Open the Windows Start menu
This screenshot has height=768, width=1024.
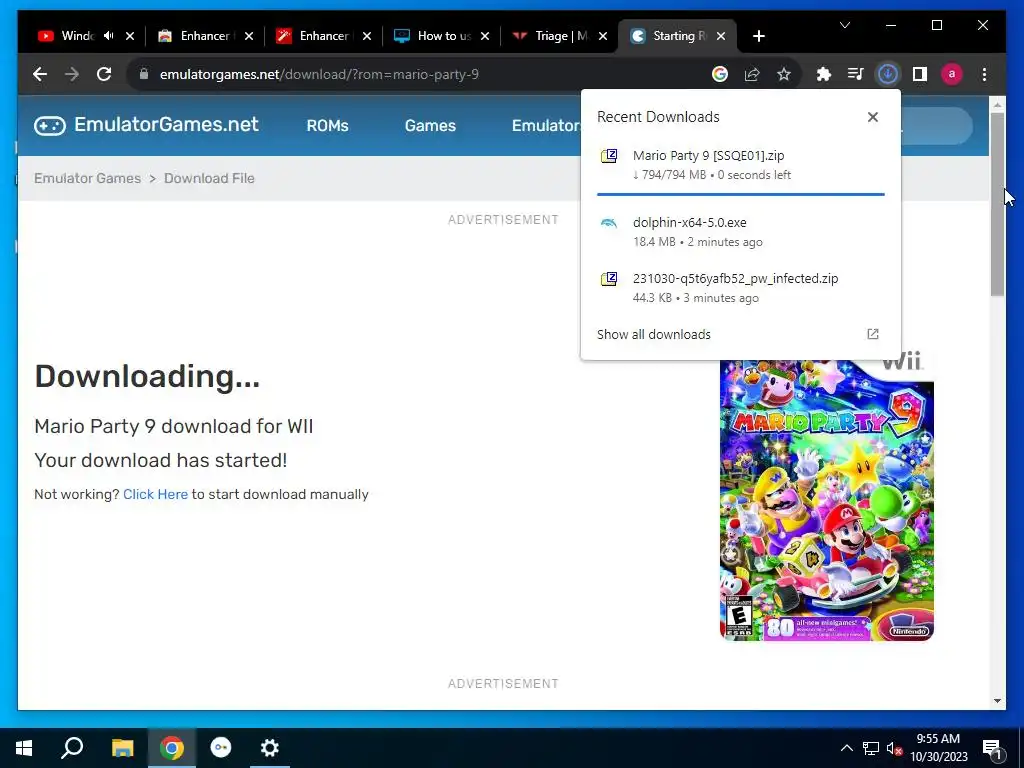24,748
